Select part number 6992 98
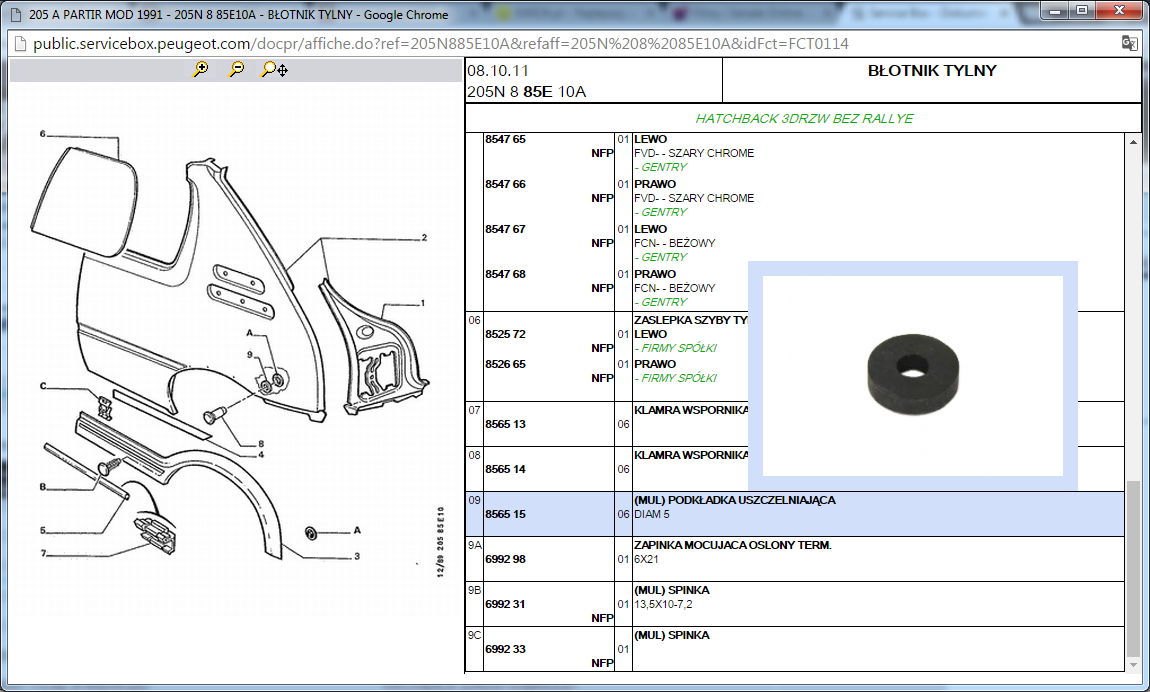1150x692 pixels. point(505,559)
